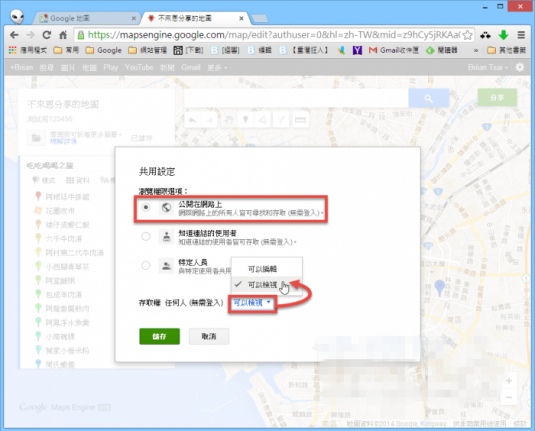Click the map zoom in plus button

pyautogui.click(x=509, y=381)
